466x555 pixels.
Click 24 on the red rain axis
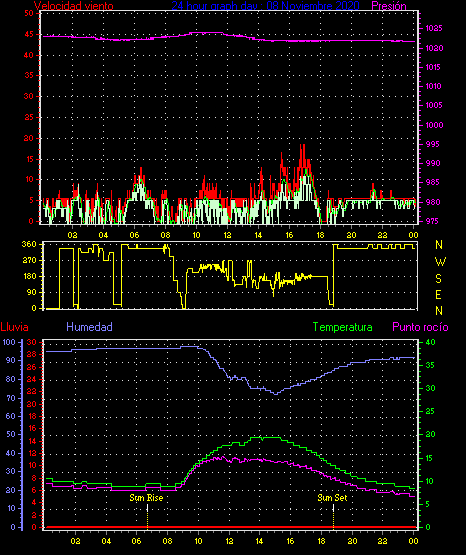[32, 379]
